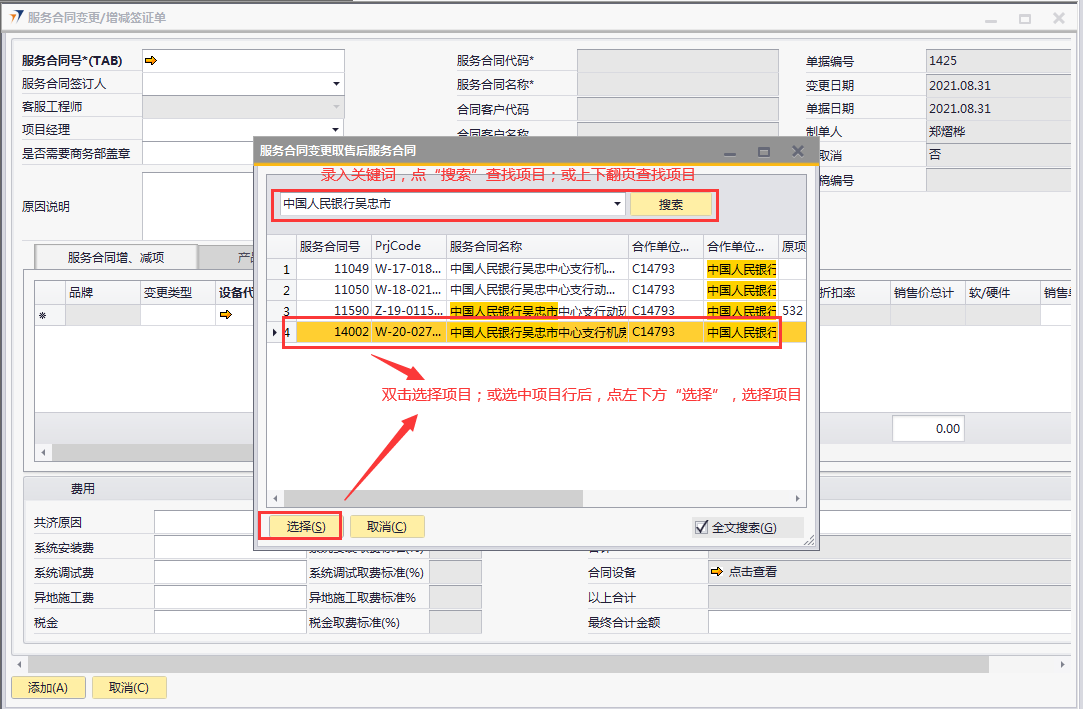Click arrow icon in 设备代码 column cell

tap(225, 315)
